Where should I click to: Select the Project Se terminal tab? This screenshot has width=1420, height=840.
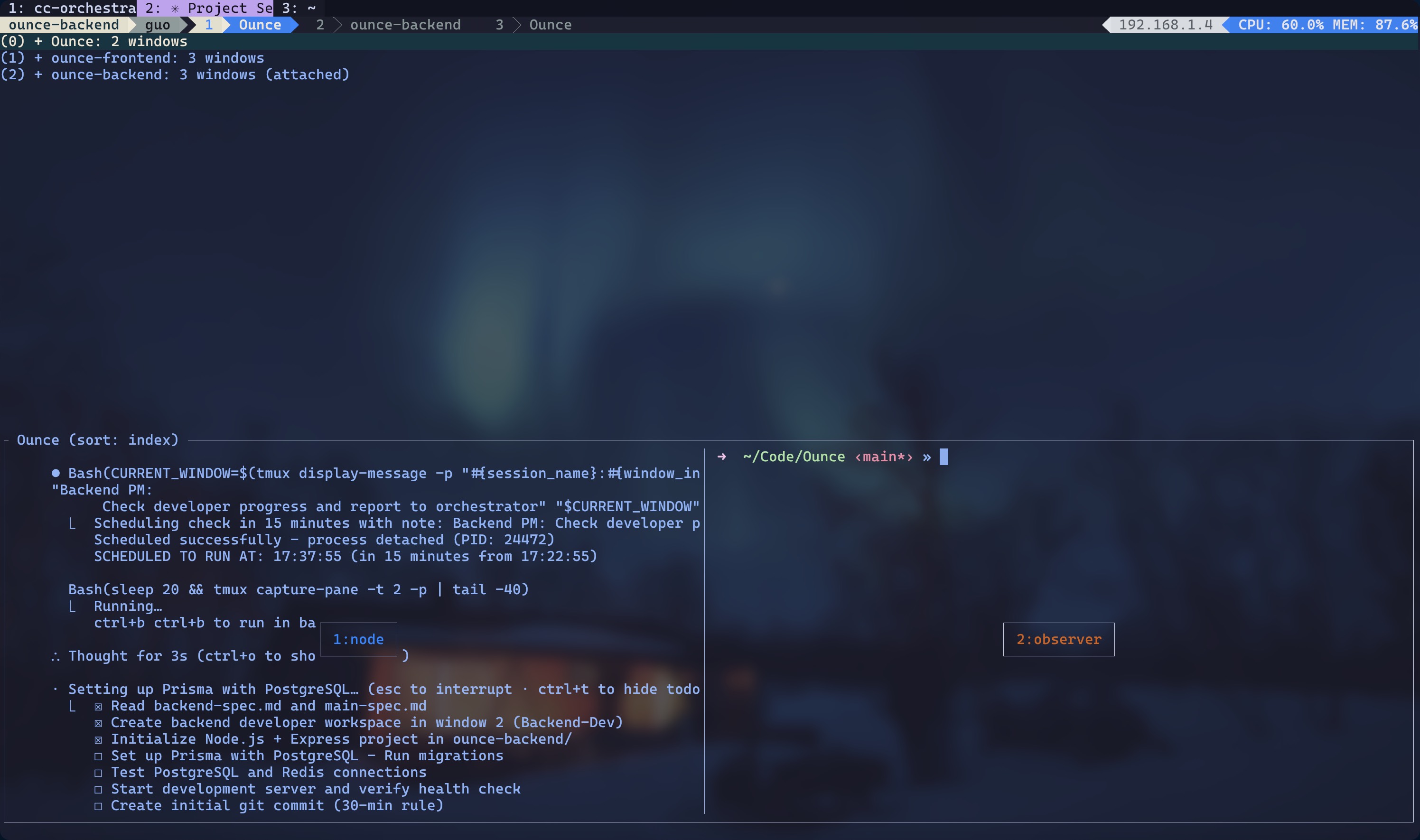coord(206,8)
